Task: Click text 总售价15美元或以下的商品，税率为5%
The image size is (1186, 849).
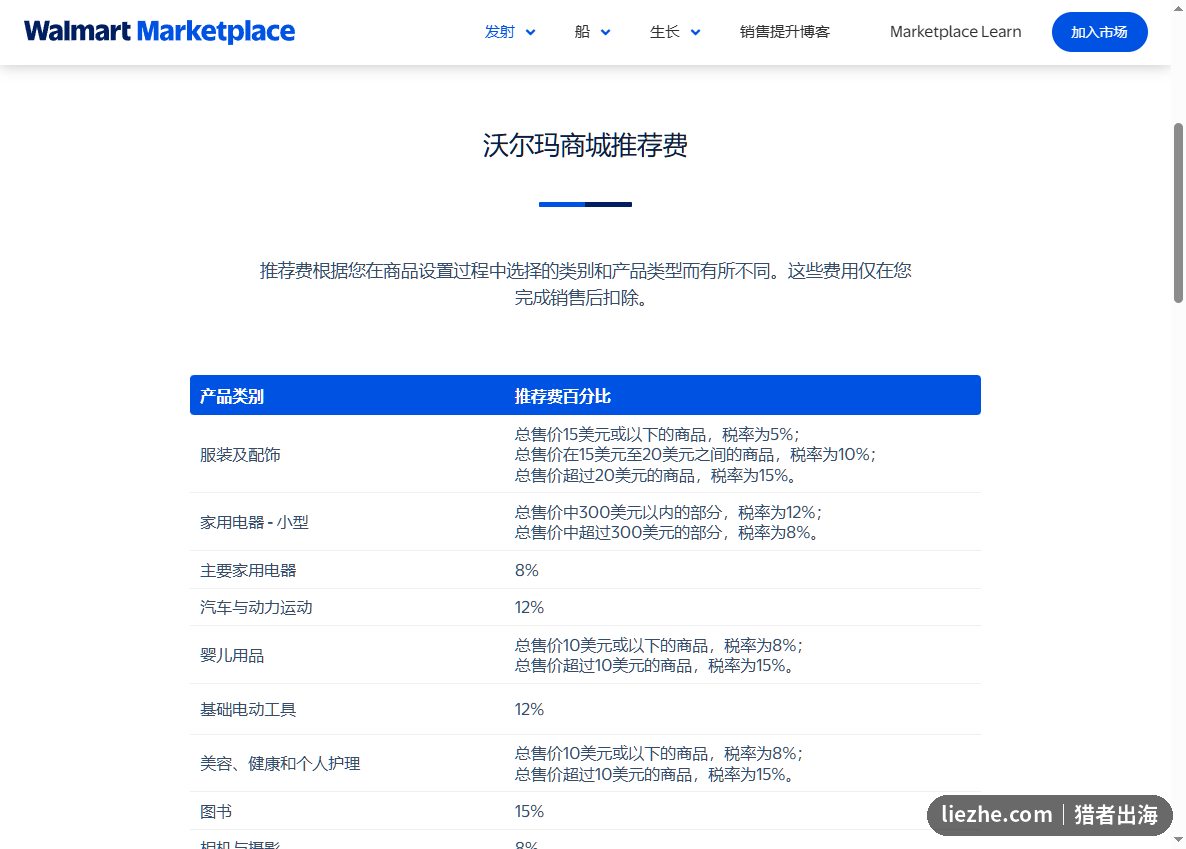Action: [657, 434]
